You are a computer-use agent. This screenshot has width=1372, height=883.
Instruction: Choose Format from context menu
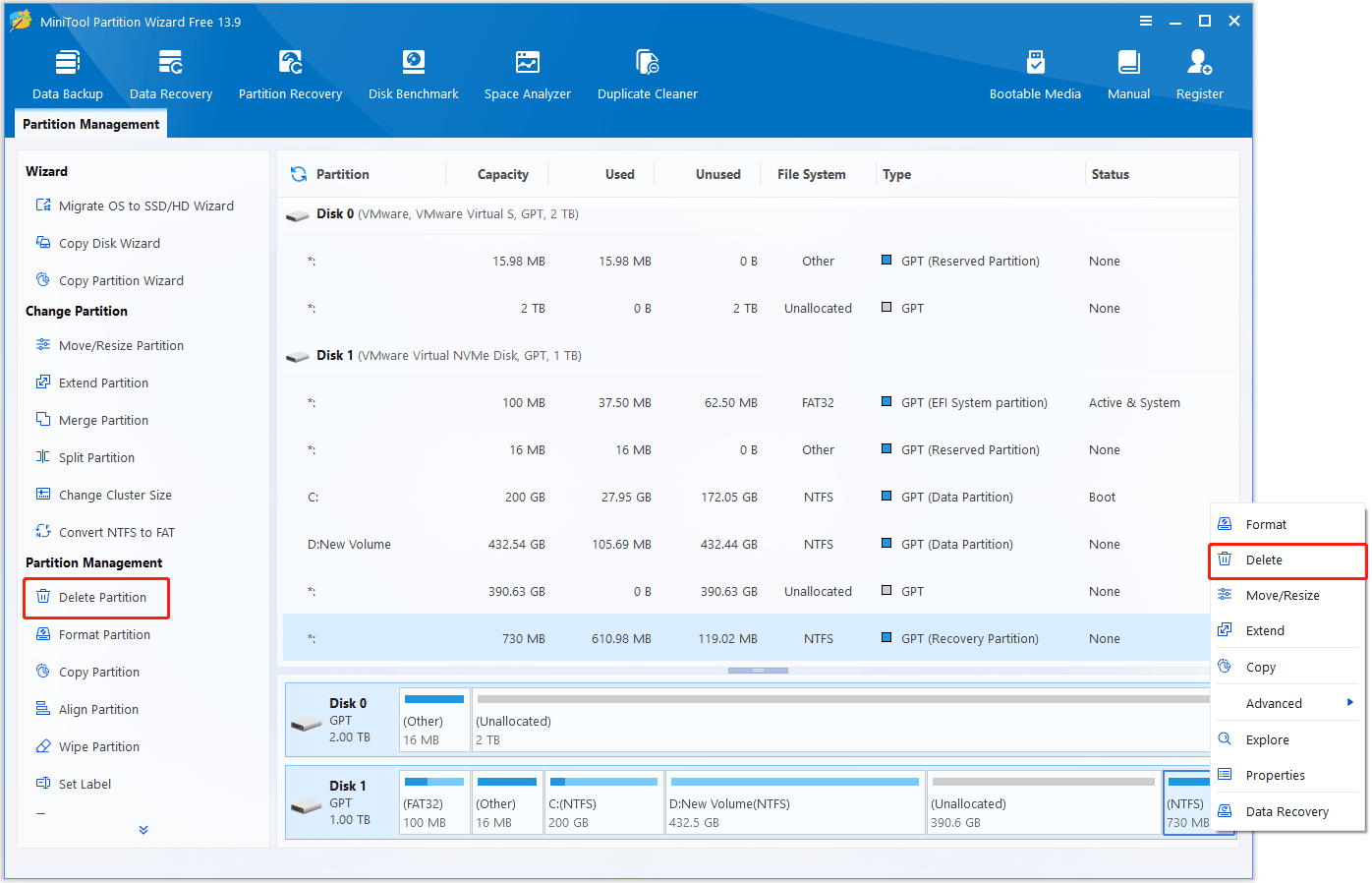[x=1287, y=524]
